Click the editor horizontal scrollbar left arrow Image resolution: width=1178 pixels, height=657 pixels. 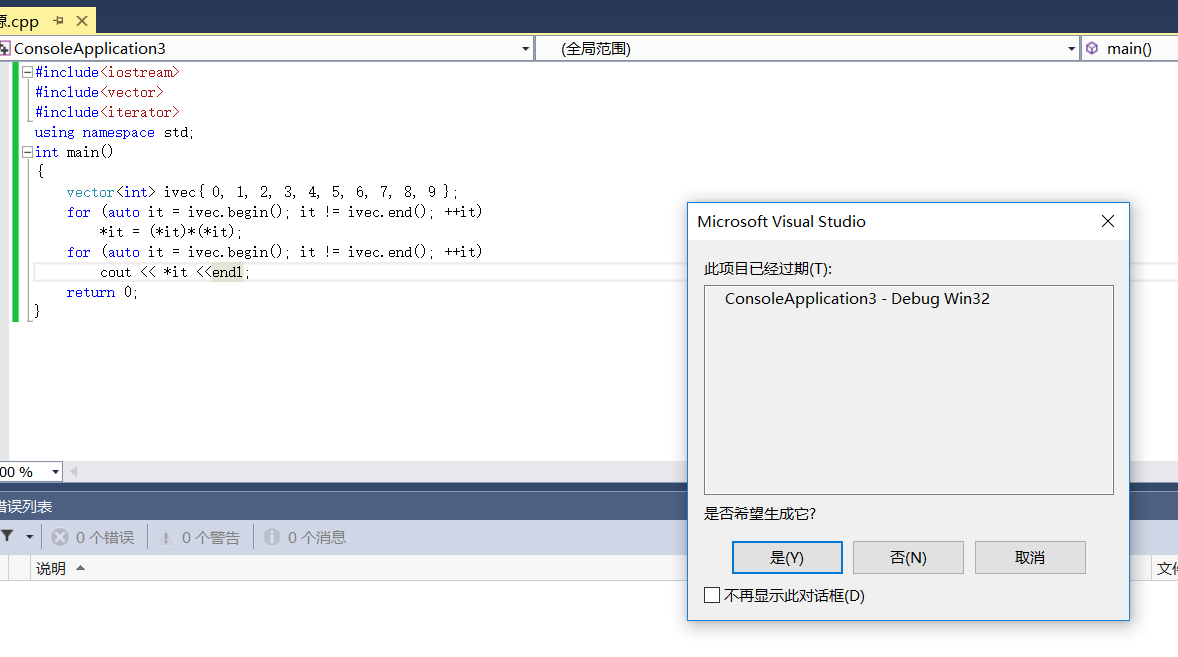[74, 472]
